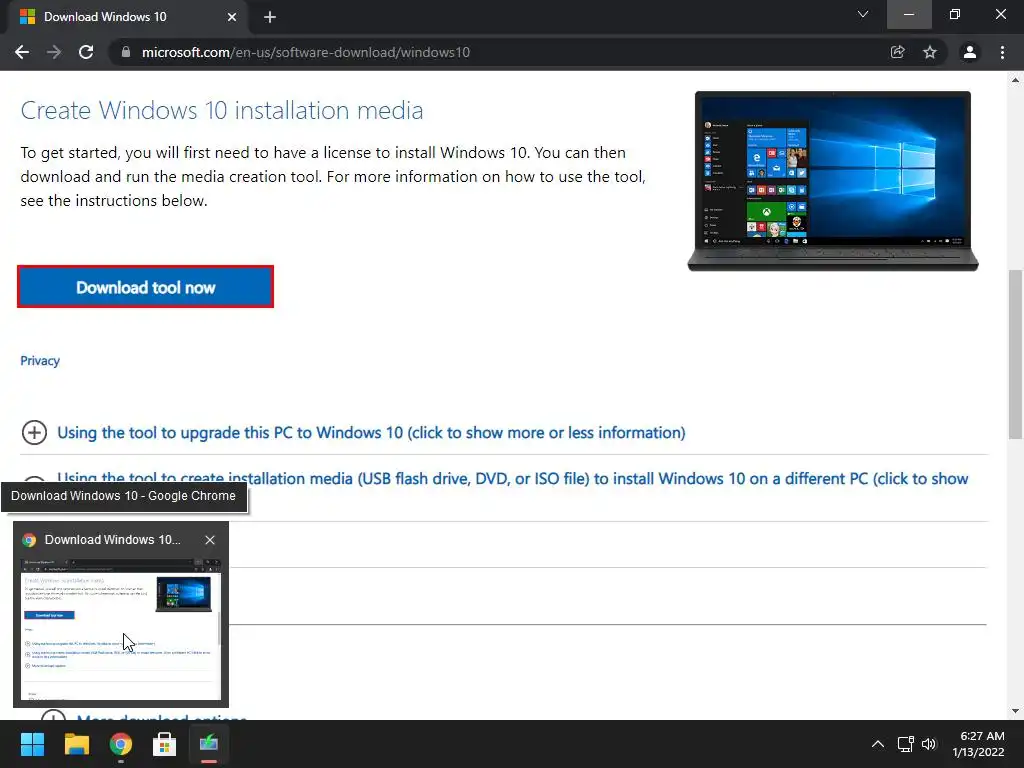
Task: Open the Privacy link
Action: tap(40, 360)
